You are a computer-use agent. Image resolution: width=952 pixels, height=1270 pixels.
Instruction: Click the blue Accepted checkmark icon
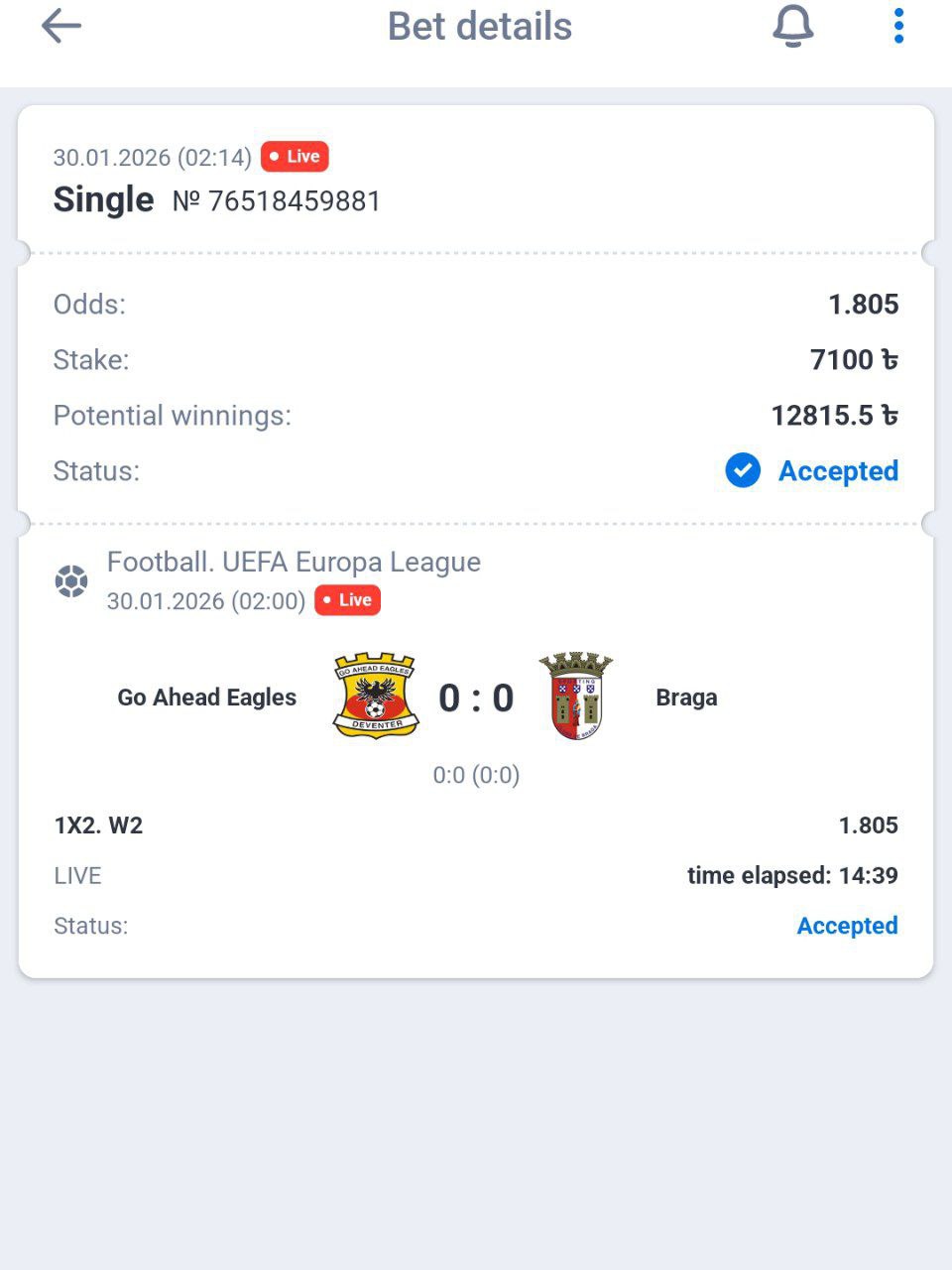click(743, 470)
